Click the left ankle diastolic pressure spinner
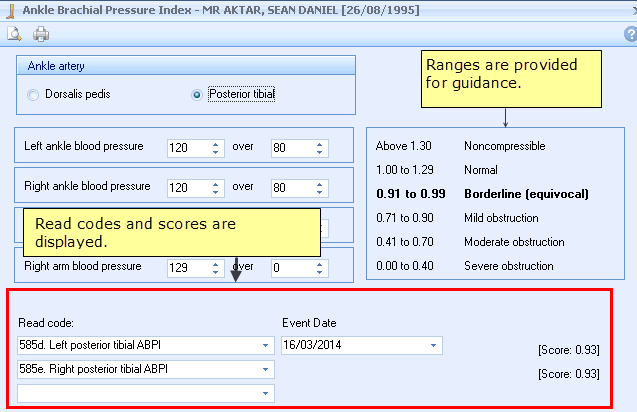637x412 pixels. click(320, 147)
